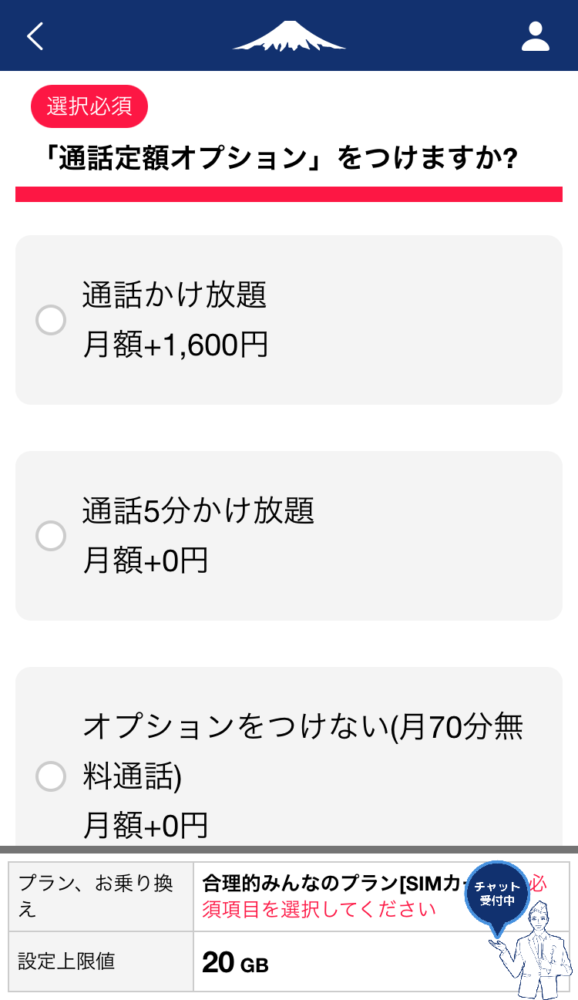Click the 選択必須 red badge
This screenshot has height=1000, width=578.
click(x=89, y=106)
